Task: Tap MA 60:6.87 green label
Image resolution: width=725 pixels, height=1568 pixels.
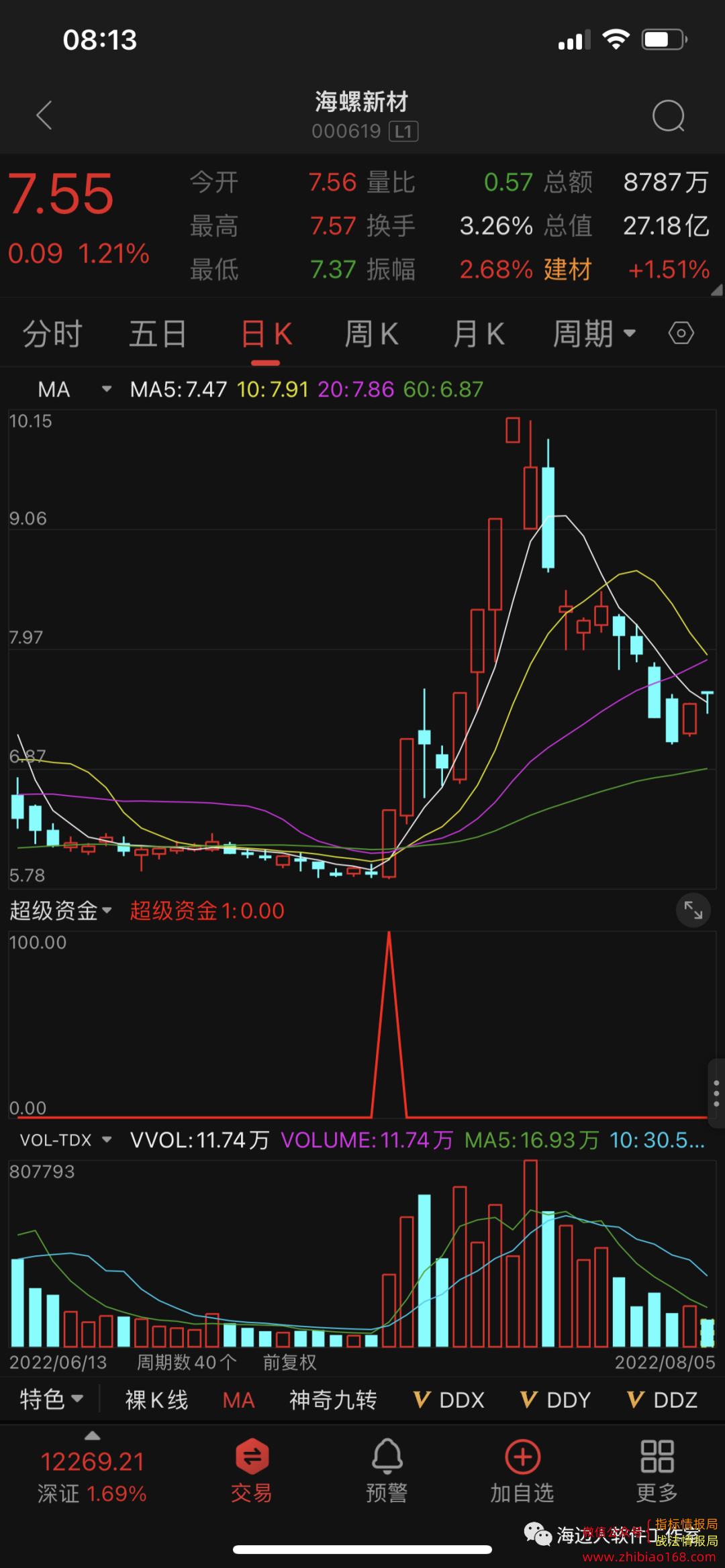Action: pos(443,389)
